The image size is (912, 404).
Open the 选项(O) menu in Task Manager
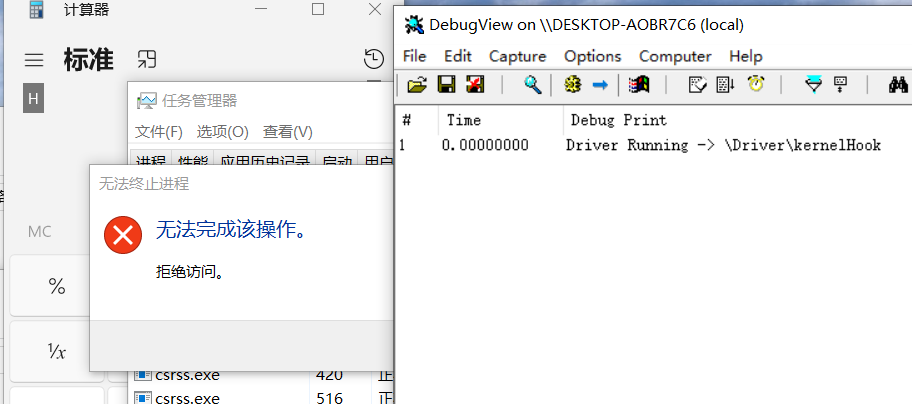223,132
